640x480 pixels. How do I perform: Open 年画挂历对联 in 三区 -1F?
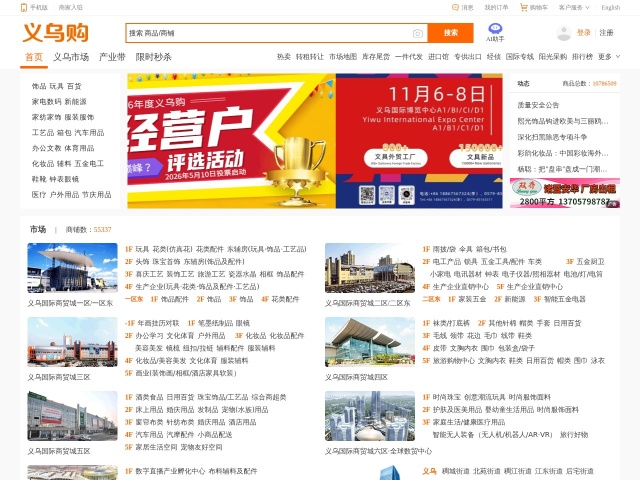(x=158, y=323)
